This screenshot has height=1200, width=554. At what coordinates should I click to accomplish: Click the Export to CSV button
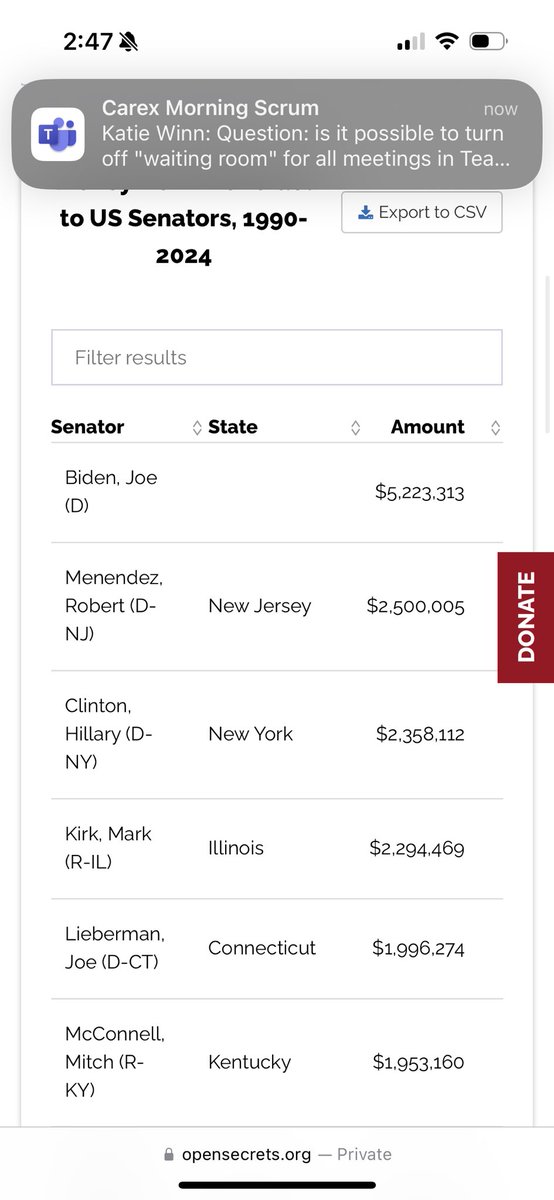coord(421,212)
